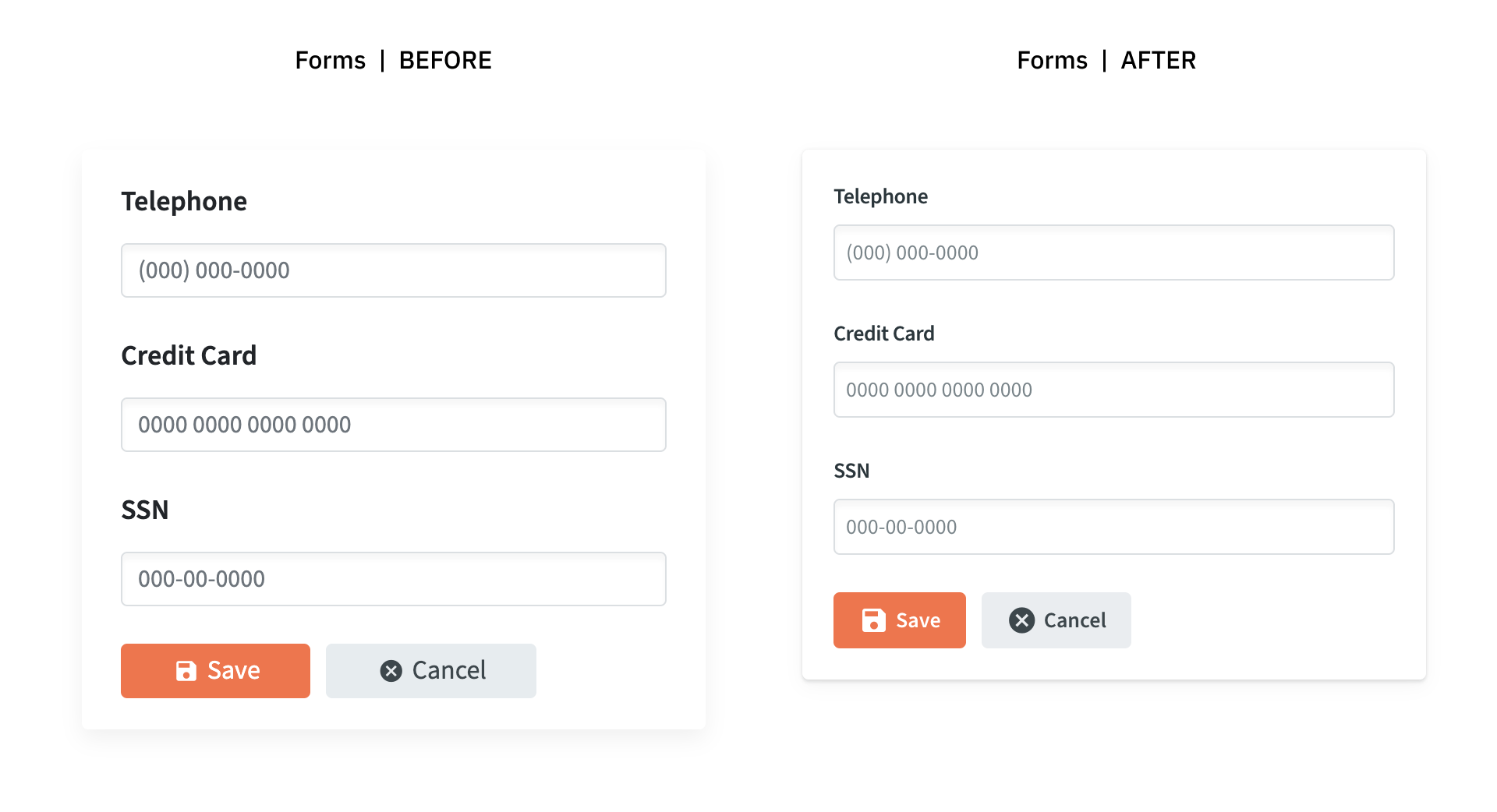Focus the Telephone field in the AFTER form
1497x812 pixels.
click(1114, 252)
